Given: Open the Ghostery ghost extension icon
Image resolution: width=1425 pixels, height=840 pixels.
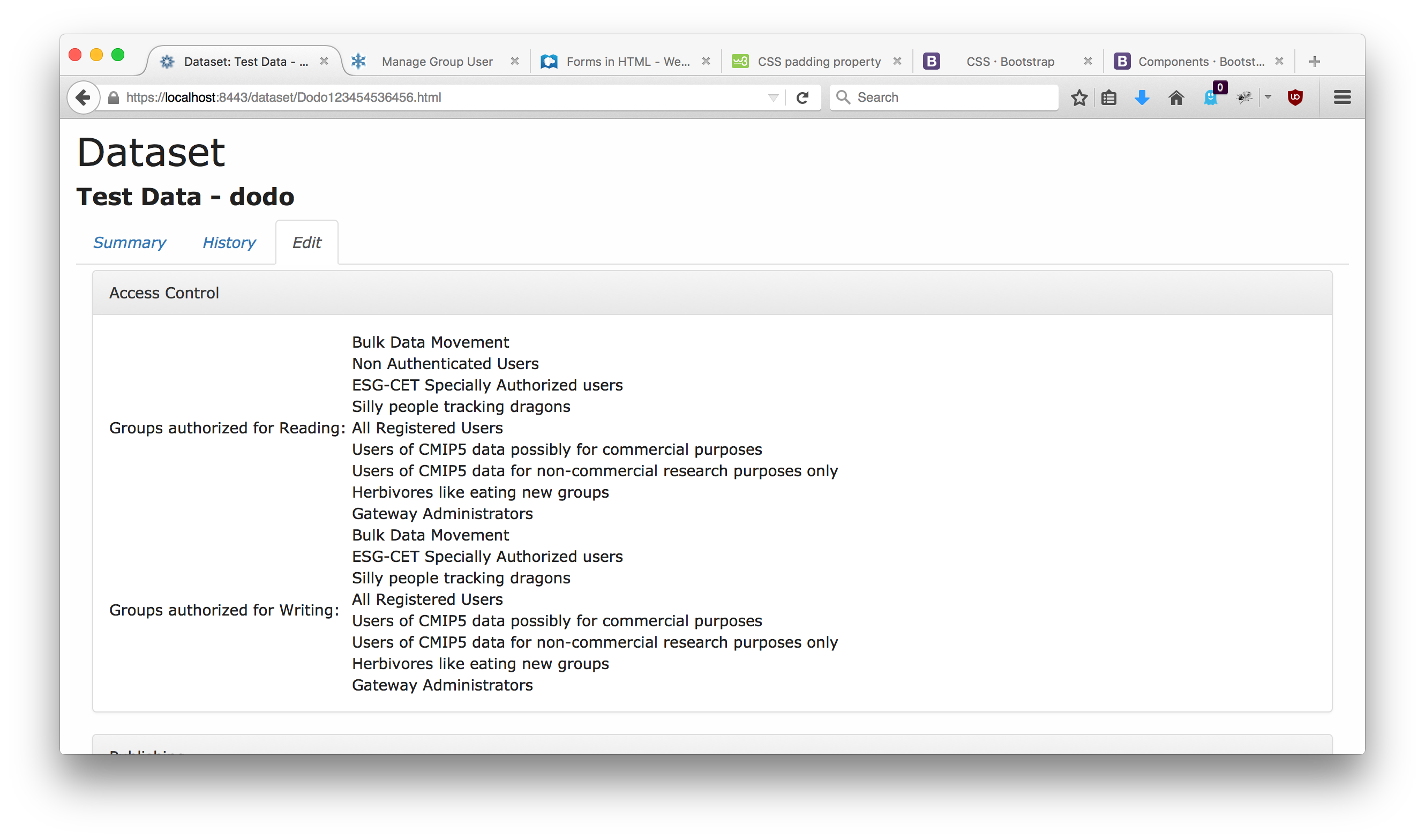Looking at the screenshot, I should click(1210, 97).
